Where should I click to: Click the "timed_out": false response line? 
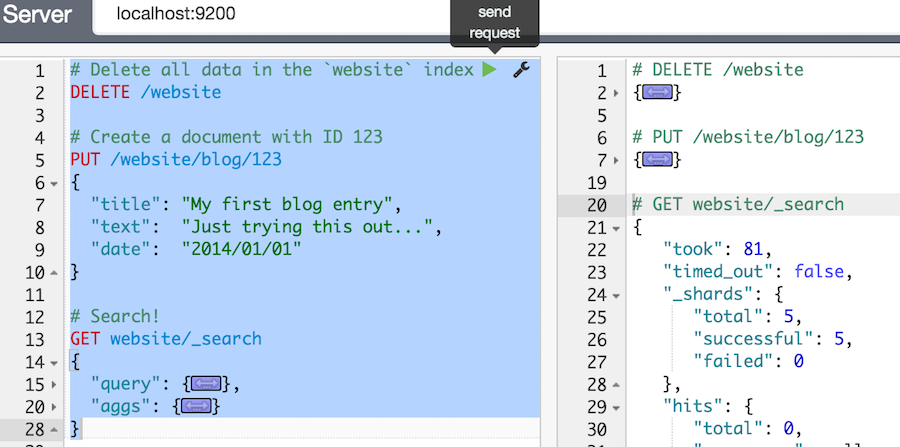(x=759, y=271)
